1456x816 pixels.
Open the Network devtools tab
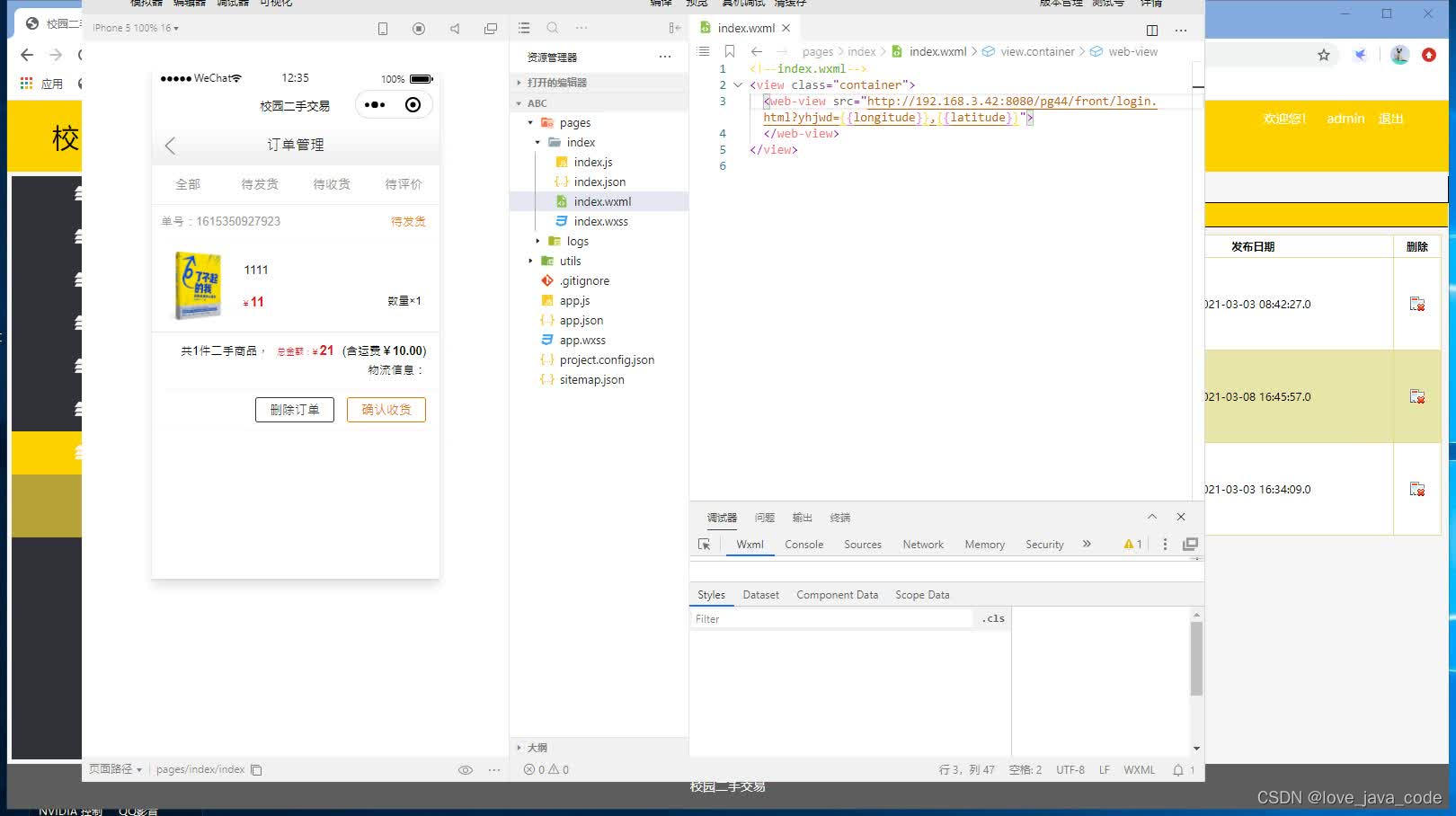(x=923, y=545)
